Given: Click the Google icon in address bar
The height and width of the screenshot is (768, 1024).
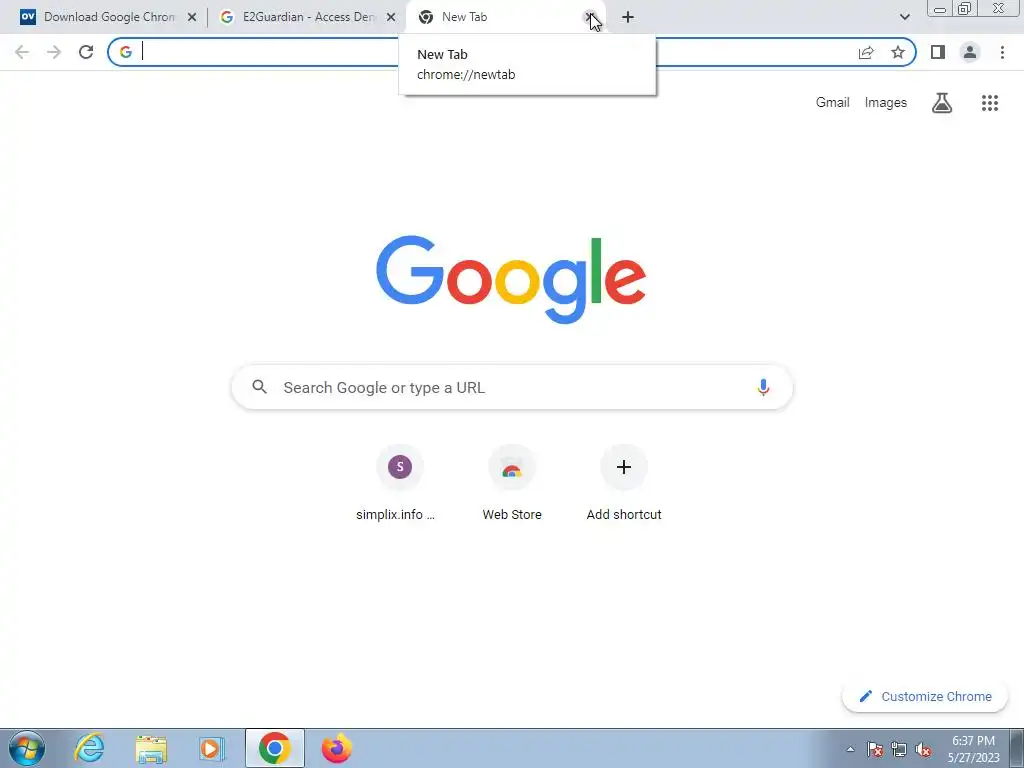Looking at the screenshot, I should point(125,52).
